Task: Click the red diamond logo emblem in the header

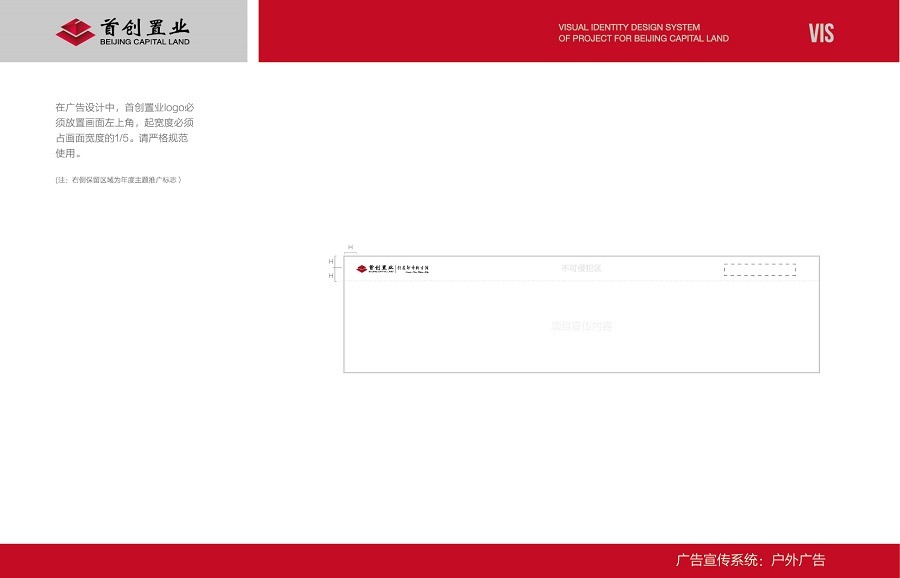Action: [x=75, y=32]
